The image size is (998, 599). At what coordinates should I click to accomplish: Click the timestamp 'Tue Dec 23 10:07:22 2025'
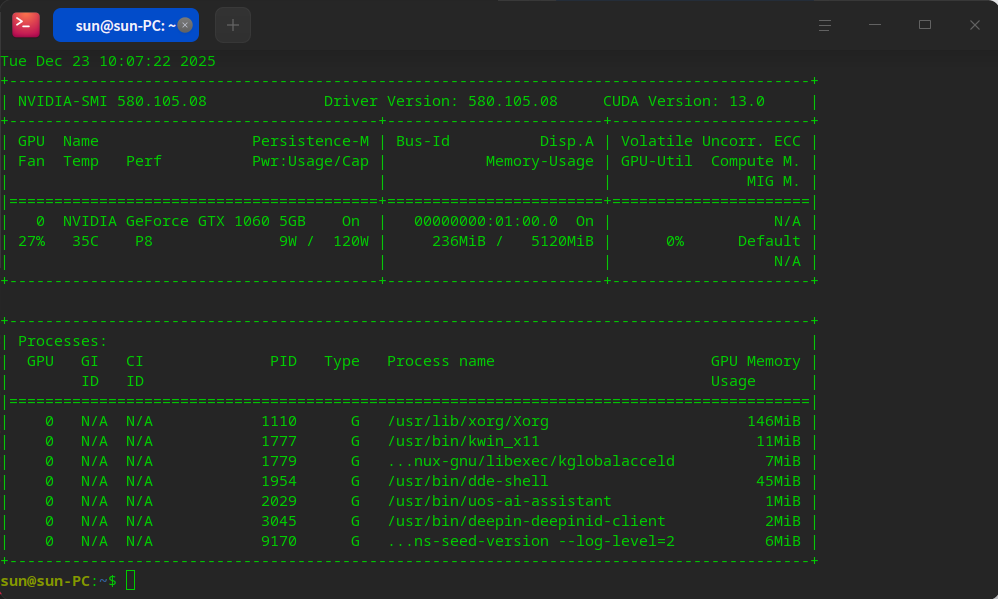coord(108,61)
